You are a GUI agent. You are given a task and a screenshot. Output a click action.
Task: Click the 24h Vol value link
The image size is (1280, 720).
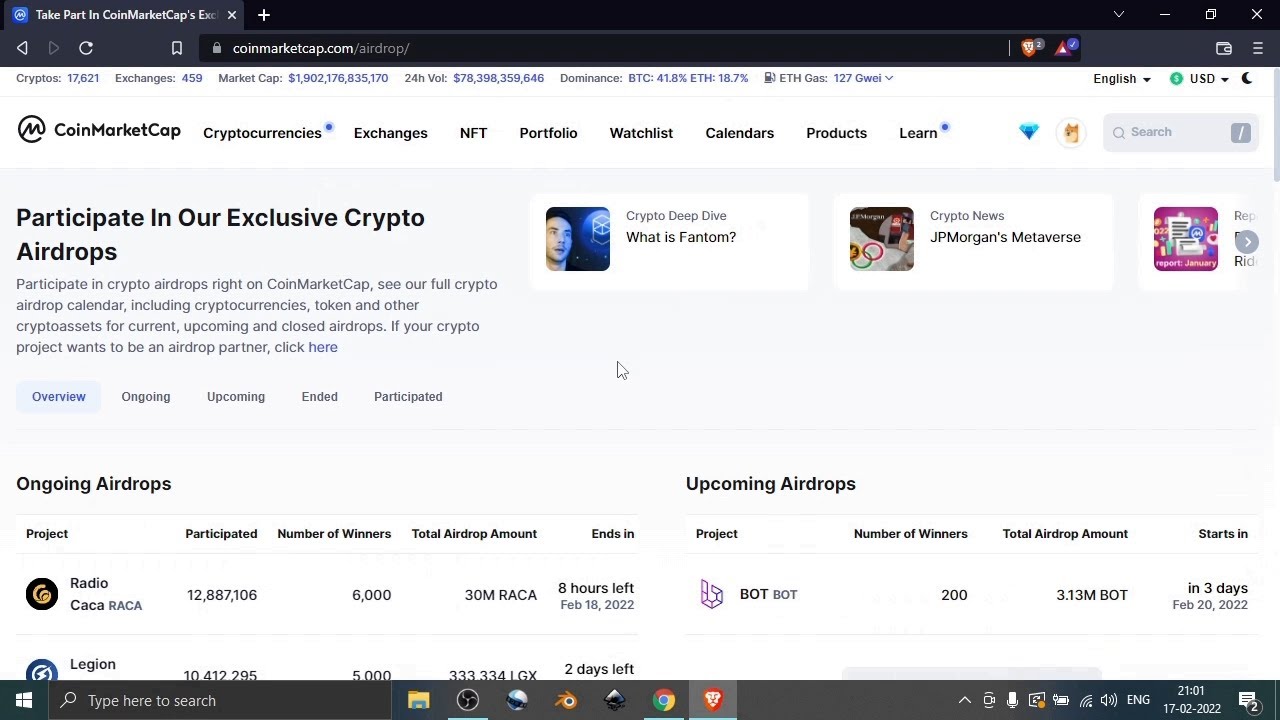coord(498,78)
